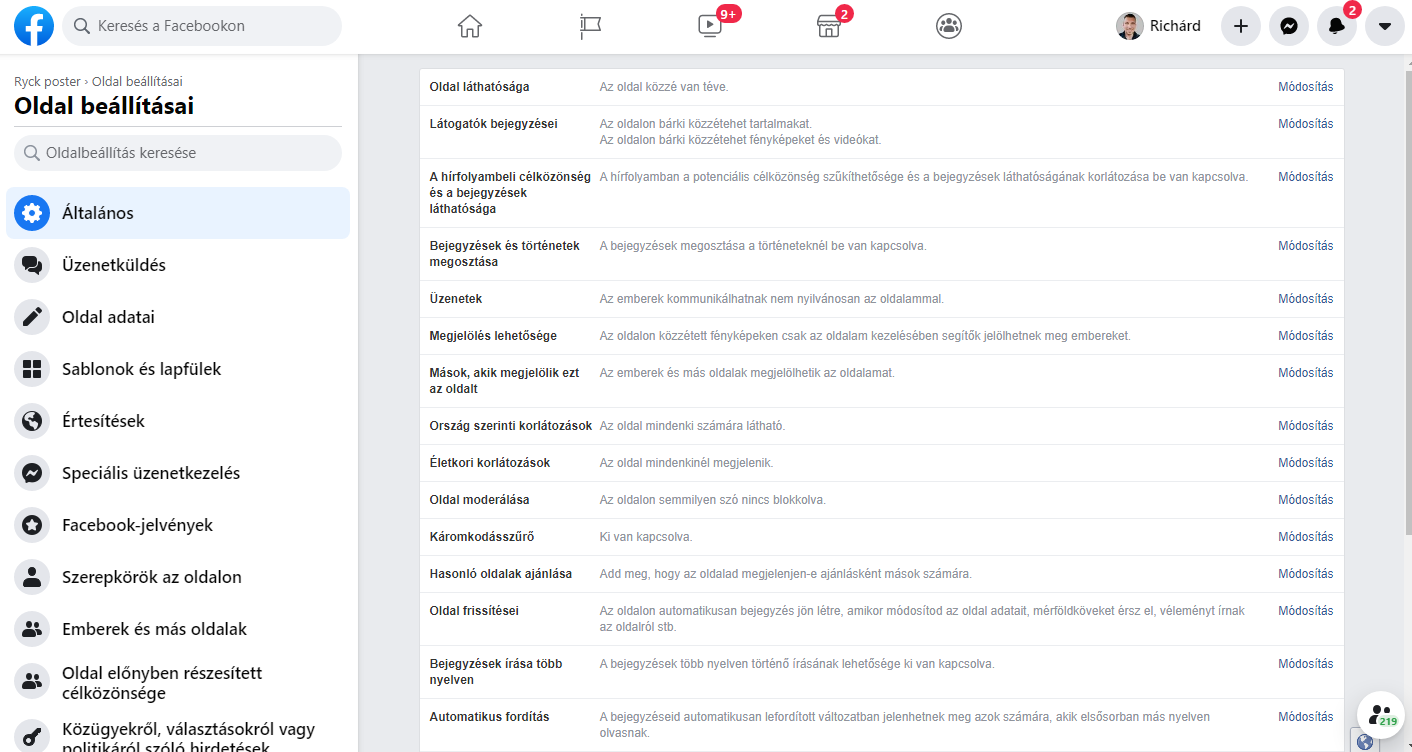Click the Create plus button
Screen dimensions: 1412x752
tap(1241, 26)
